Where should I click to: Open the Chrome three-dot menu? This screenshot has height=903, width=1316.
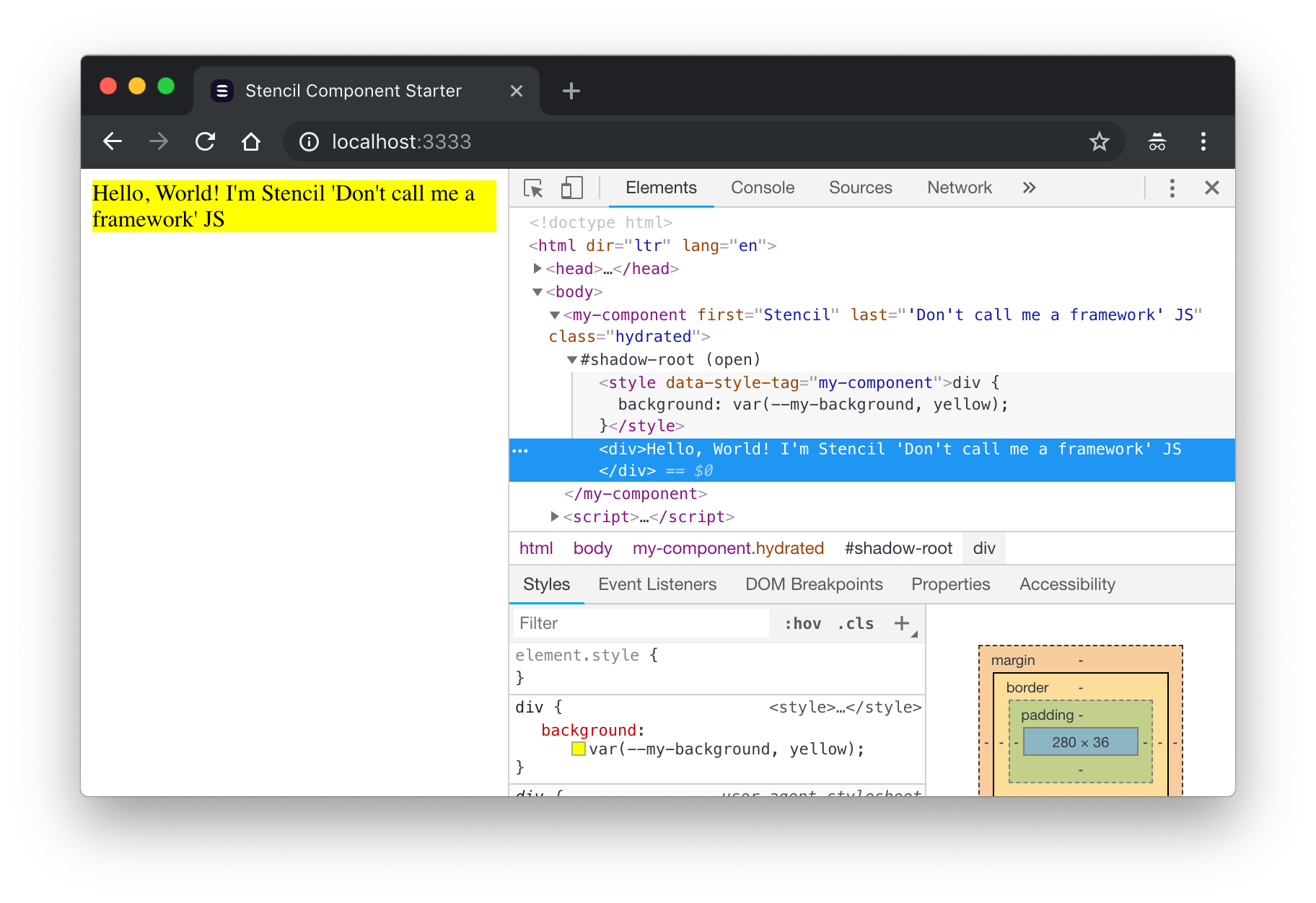pyautogui.click(x=1203, y=141)
